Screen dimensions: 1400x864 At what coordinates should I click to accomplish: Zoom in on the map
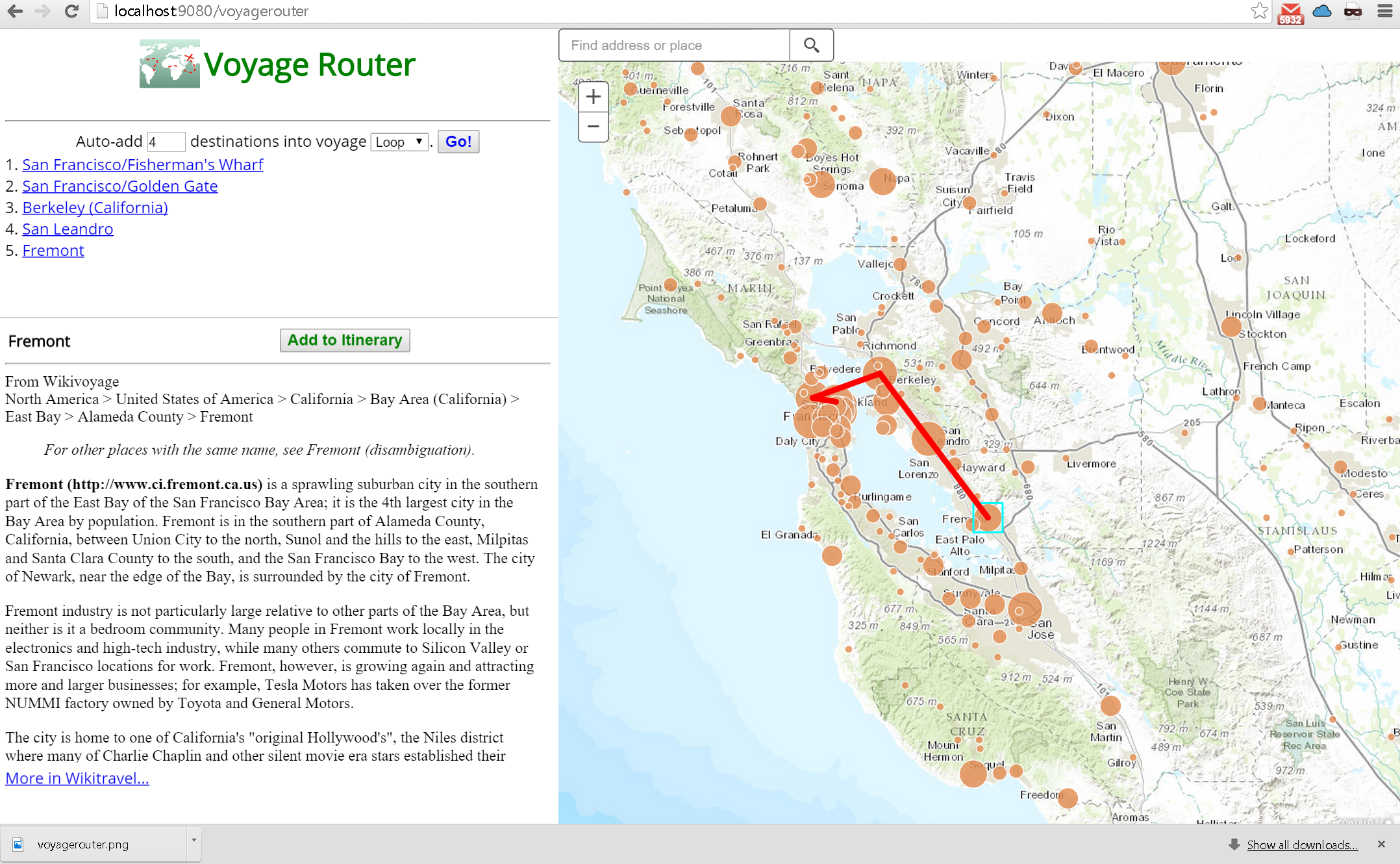click(x=593, y=97)
